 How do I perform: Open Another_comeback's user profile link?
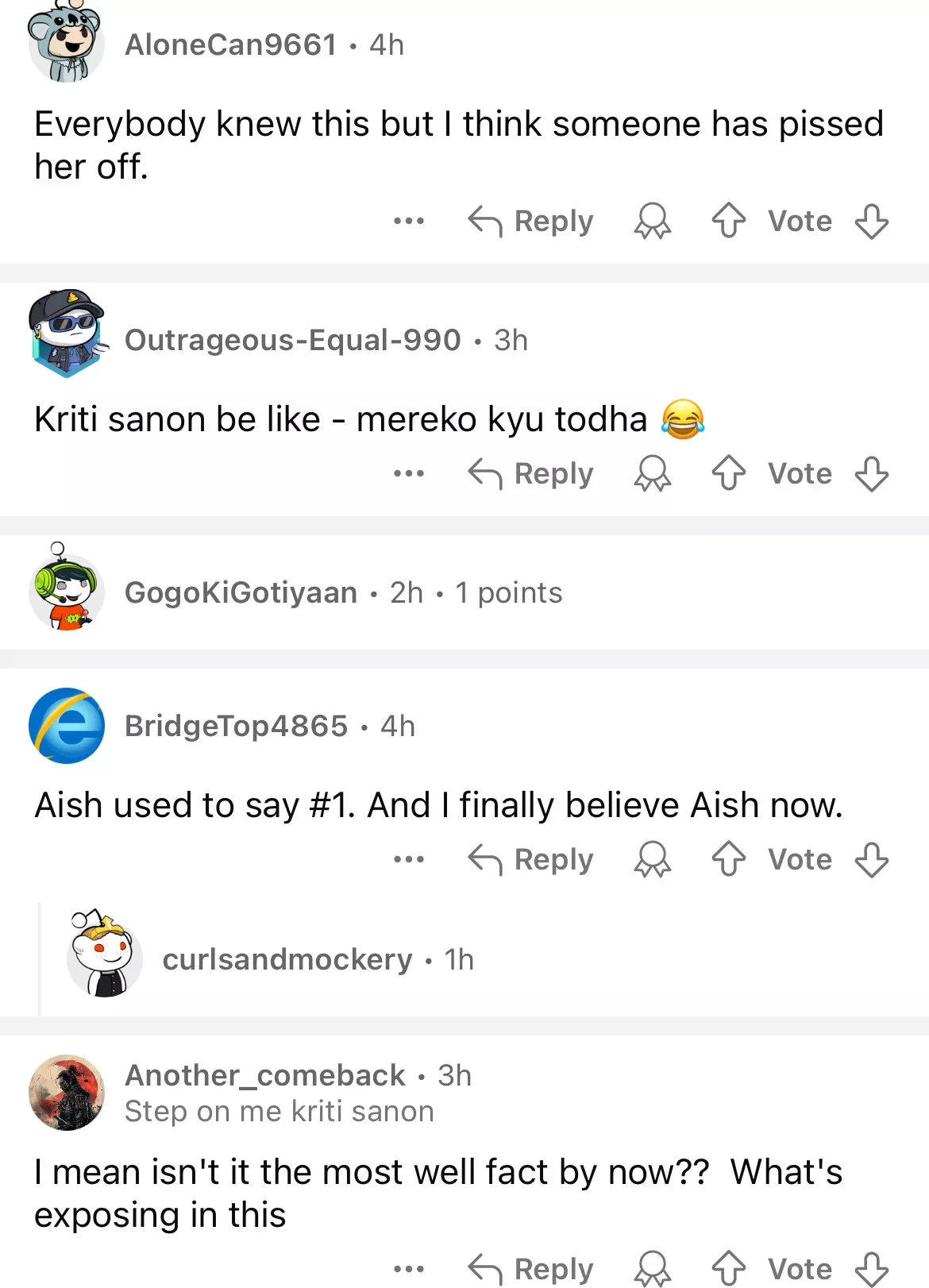(265, 1075)
